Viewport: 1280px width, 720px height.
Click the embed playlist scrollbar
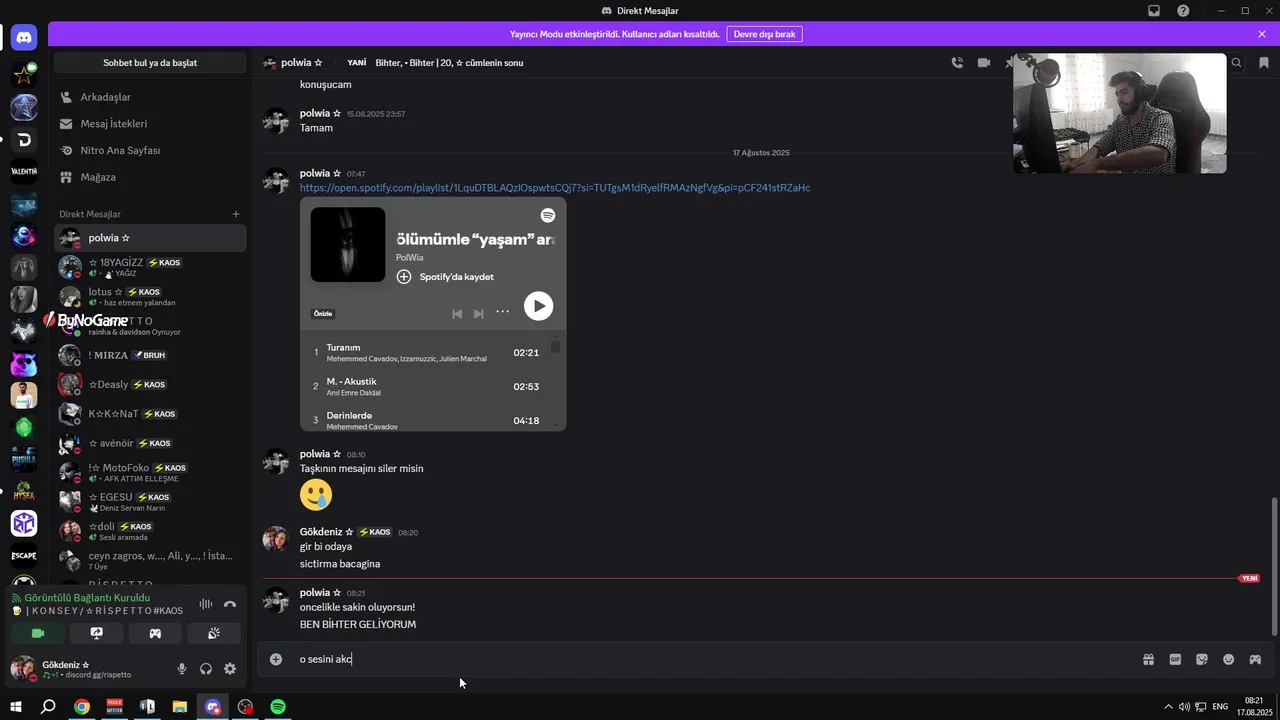[x=556, y=346]
